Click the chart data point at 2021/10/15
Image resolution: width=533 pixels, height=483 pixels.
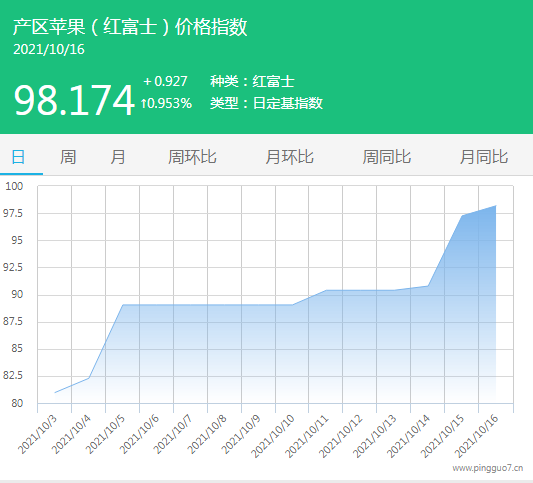point(462,215)
